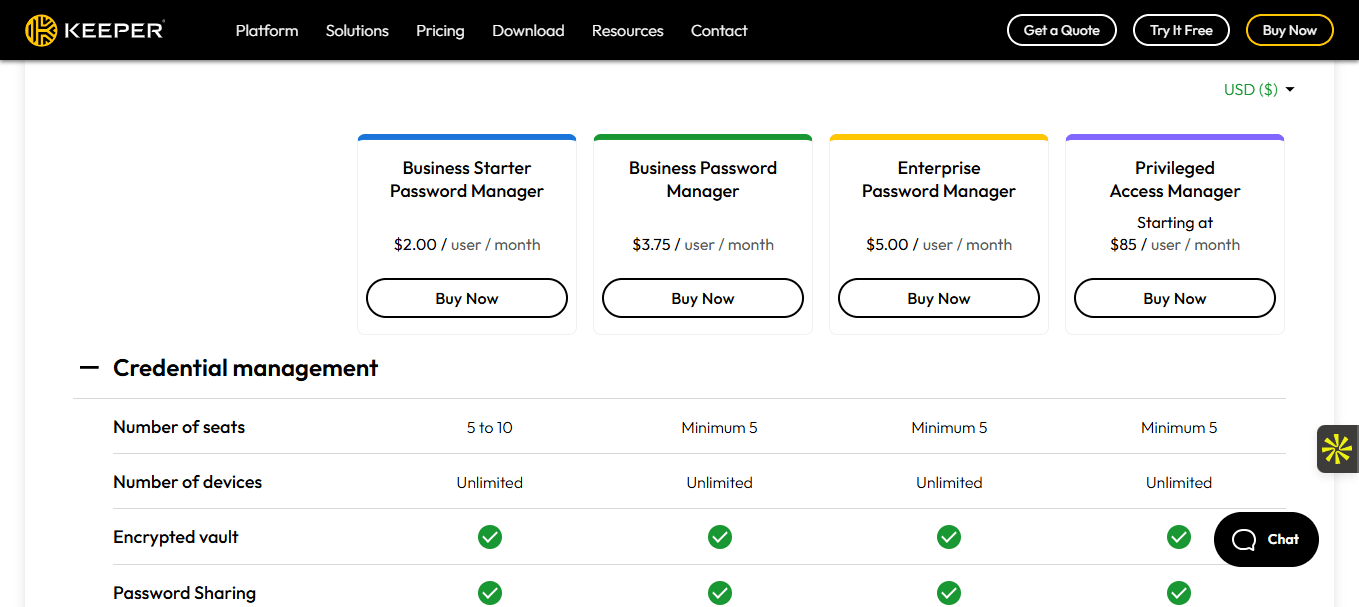
Task: Click the Try It Free button
Action: [1181, 30]
